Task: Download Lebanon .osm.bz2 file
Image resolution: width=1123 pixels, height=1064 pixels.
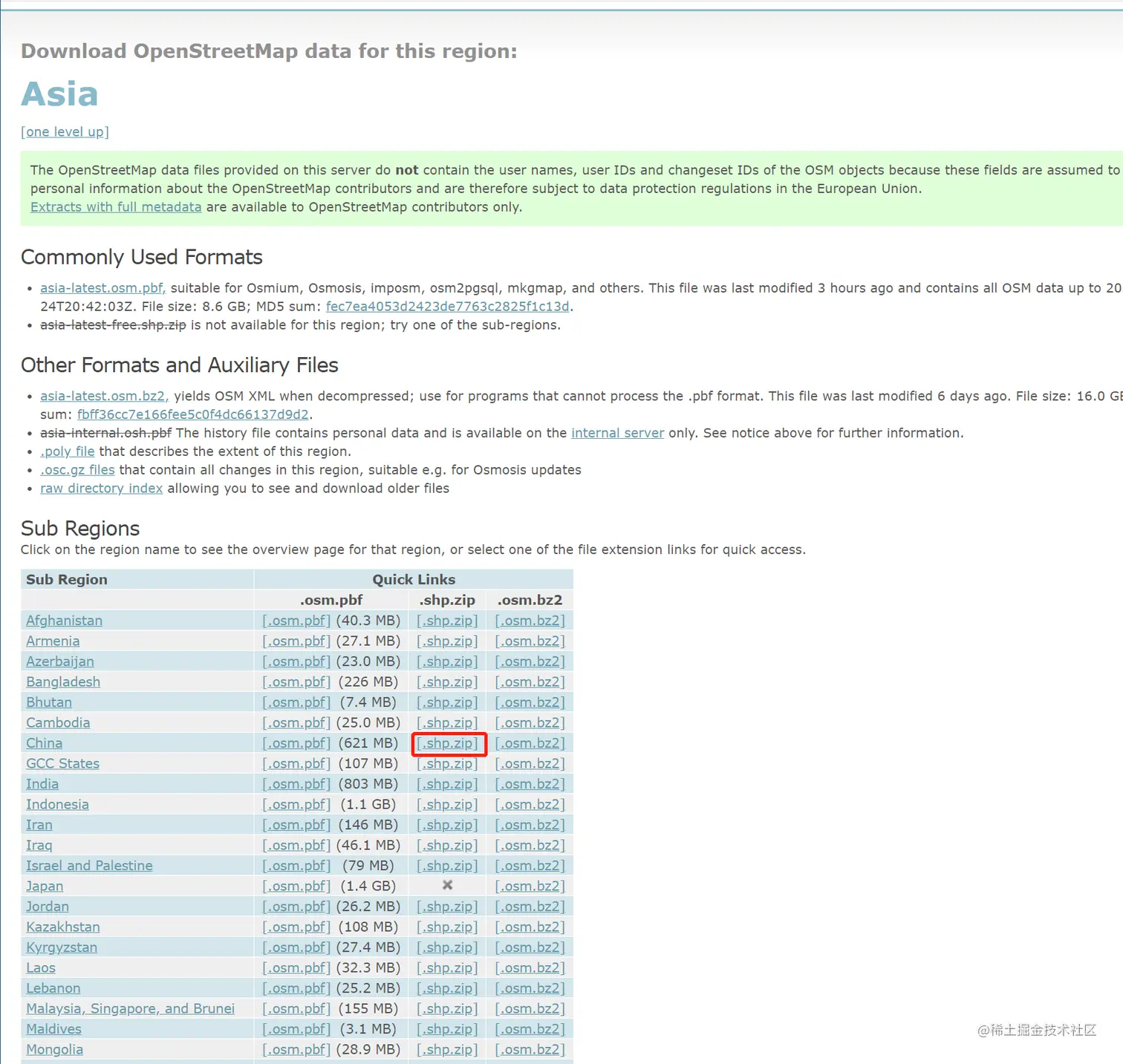Action: (x=530, y=988)
